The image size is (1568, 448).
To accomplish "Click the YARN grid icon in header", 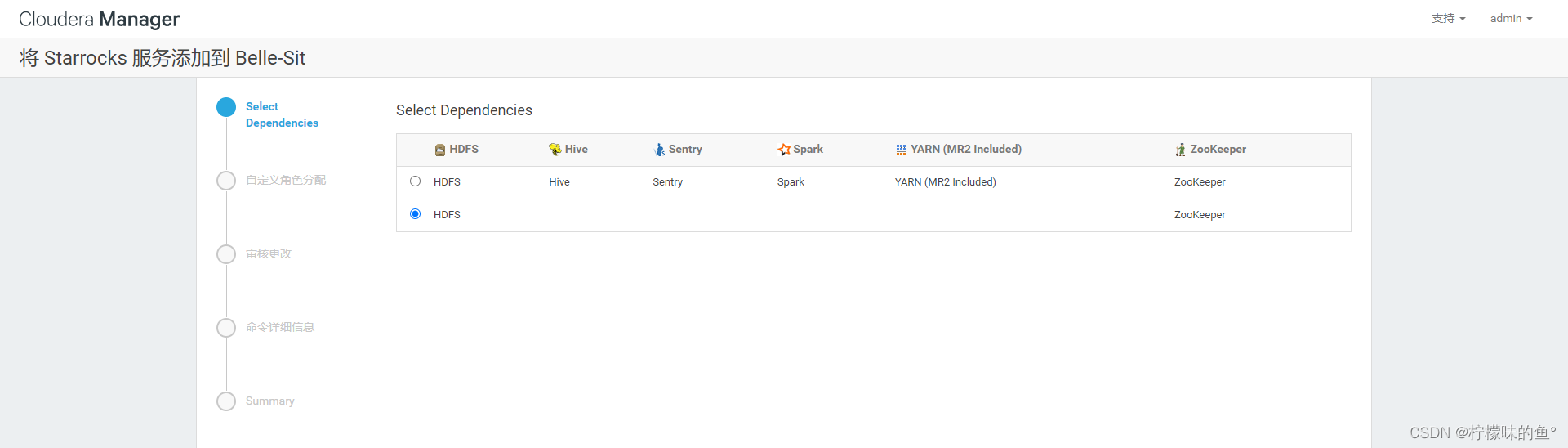I will [901, 150].
